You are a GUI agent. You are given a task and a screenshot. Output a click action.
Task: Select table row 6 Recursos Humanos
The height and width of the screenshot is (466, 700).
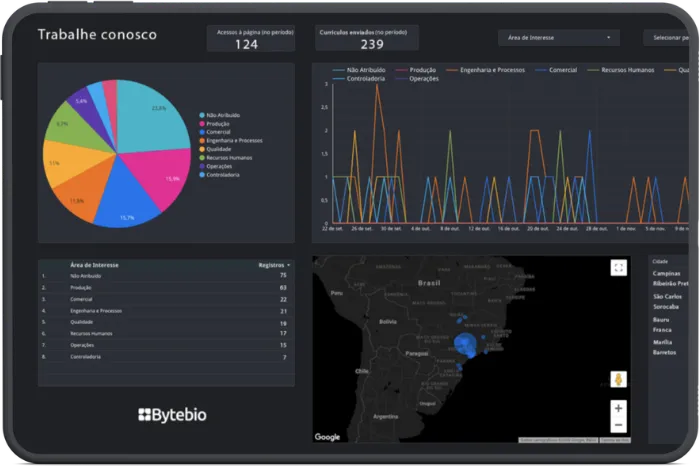166,333
